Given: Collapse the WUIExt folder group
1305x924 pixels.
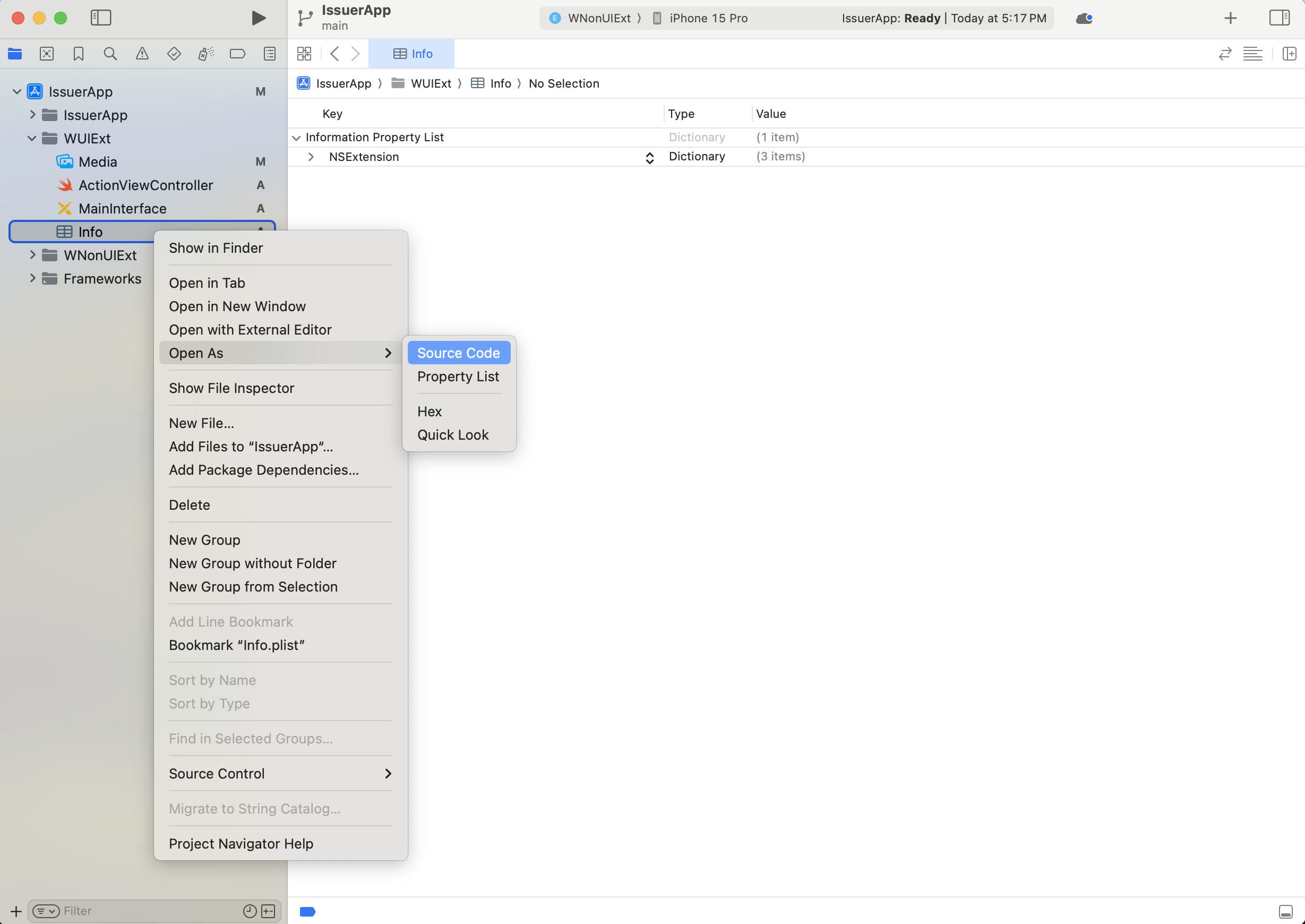Looking at the screenshot, I should (32, 138).
